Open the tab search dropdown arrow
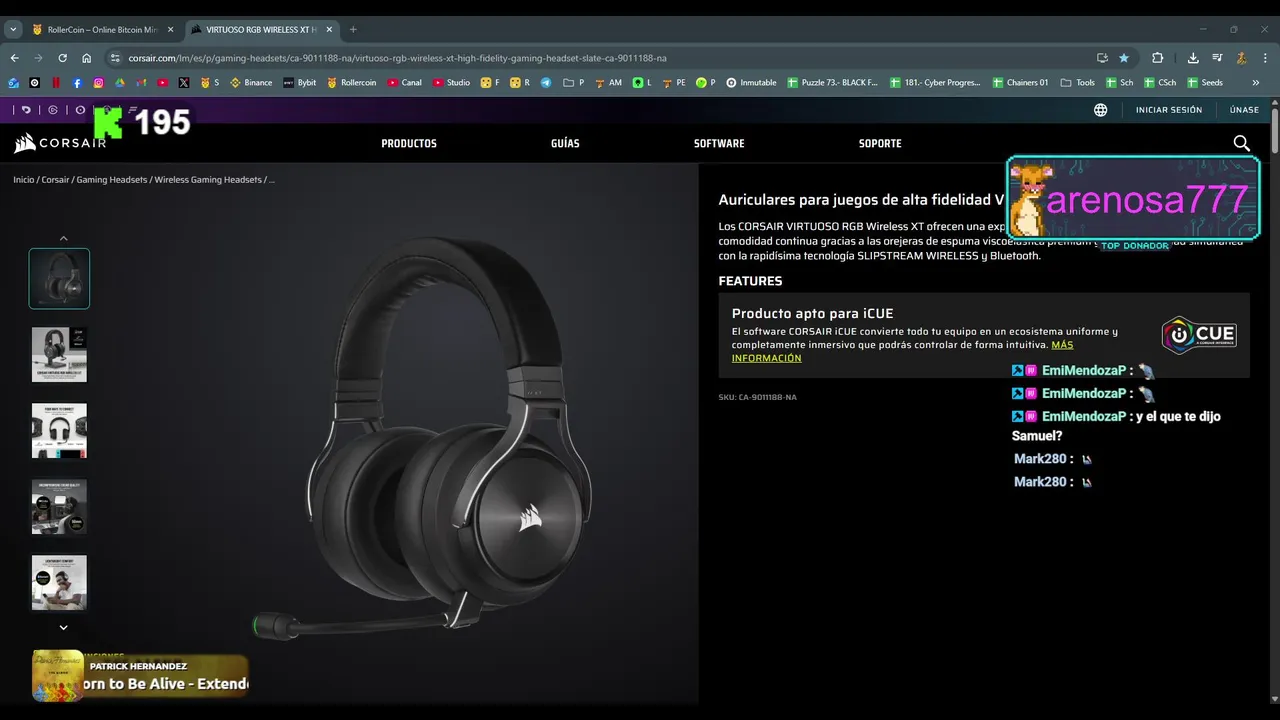The height and width of the screenshot is (720, 1280). (x=13, y=29)
